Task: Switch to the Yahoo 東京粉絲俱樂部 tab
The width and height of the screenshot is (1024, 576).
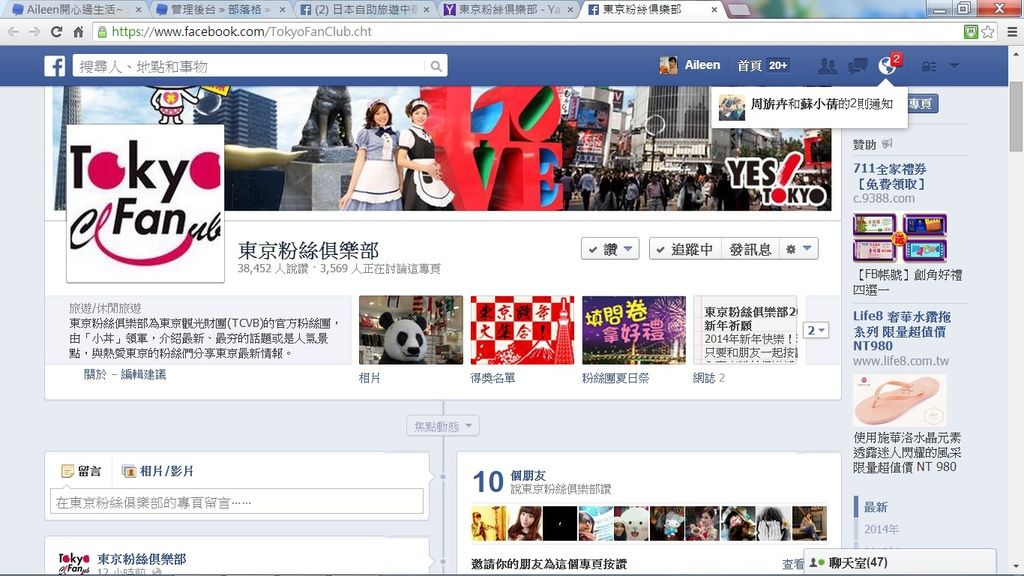Action: pos(507,10)
